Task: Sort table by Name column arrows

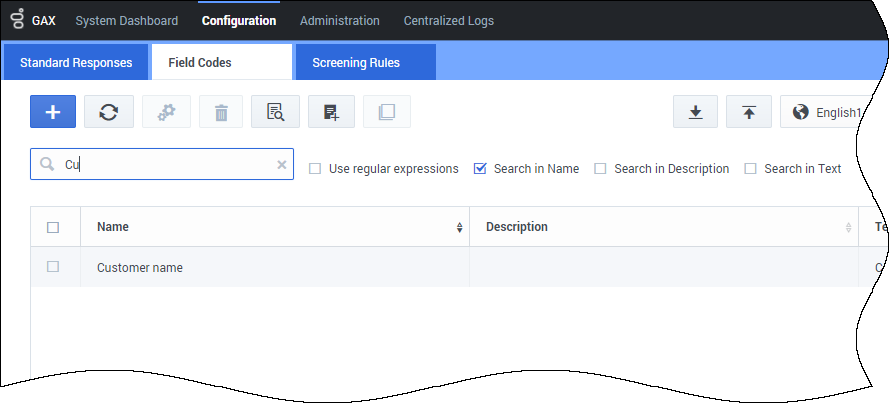Action: [x=459, y=228]
